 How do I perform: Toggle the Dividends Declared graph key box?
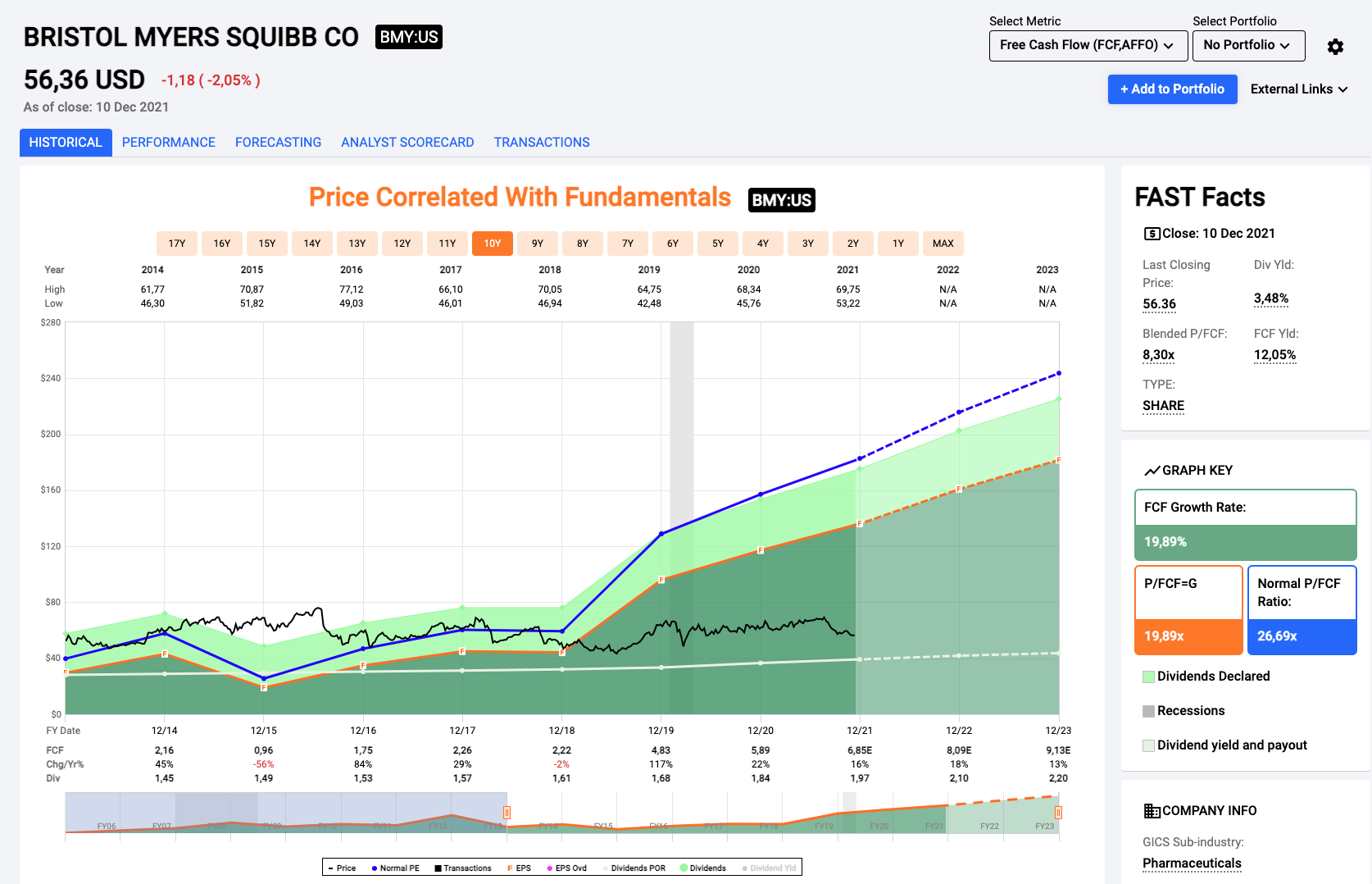(x=1148, y=677)
